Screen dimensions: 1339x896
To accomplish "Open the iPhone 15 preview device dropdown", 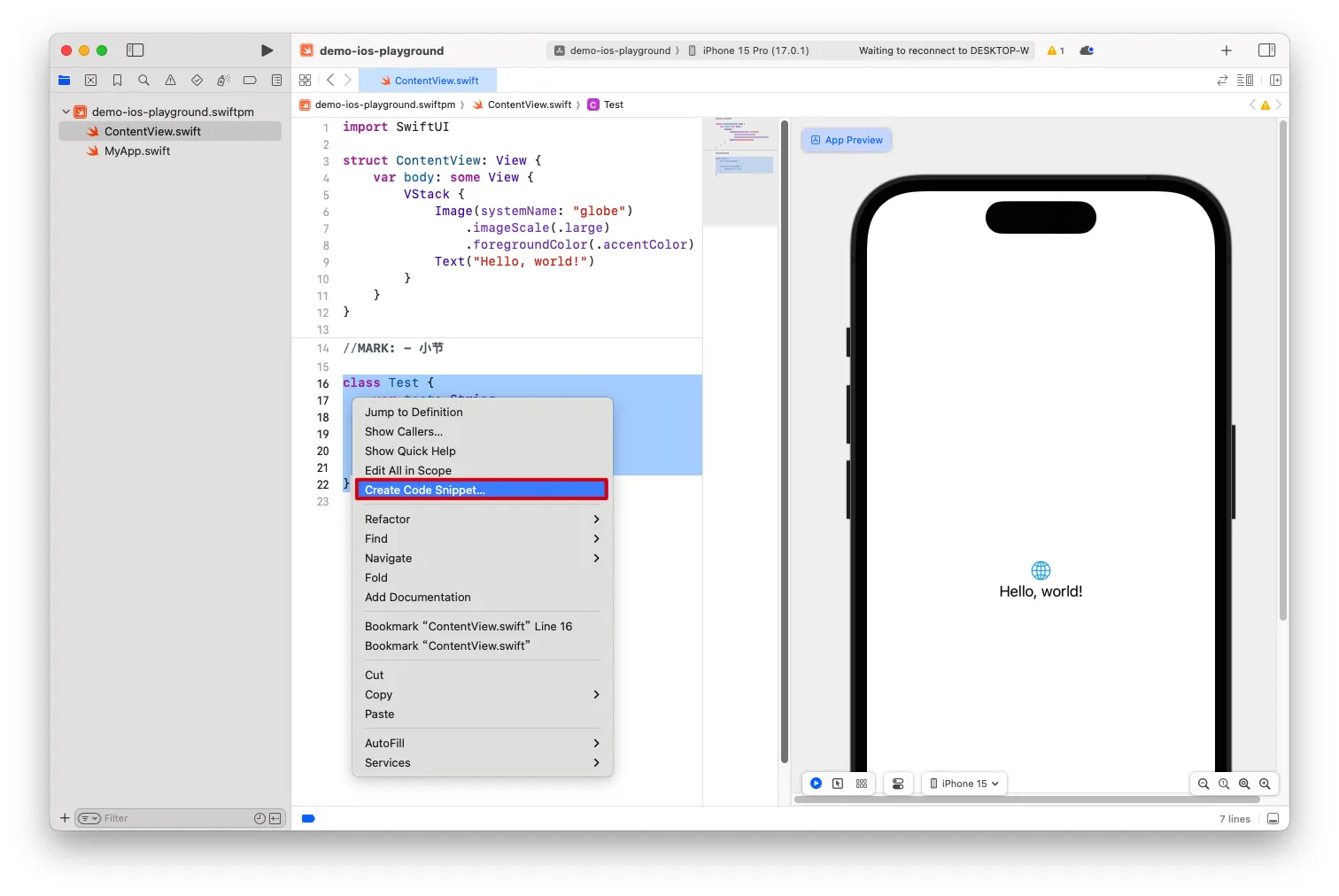I will (x=964, y=784).
